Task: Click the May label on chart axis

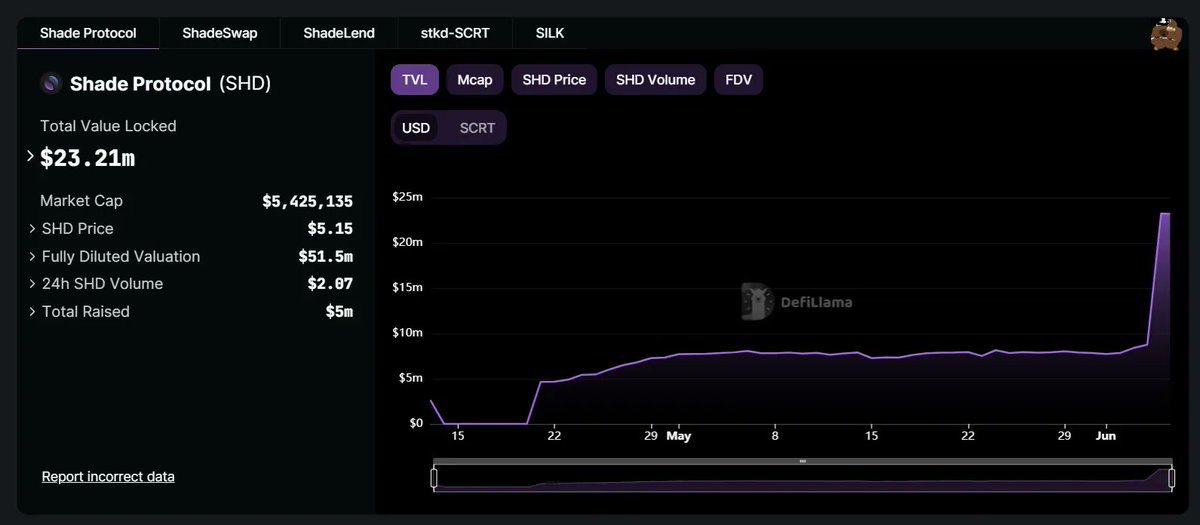Action: (679, 436)
